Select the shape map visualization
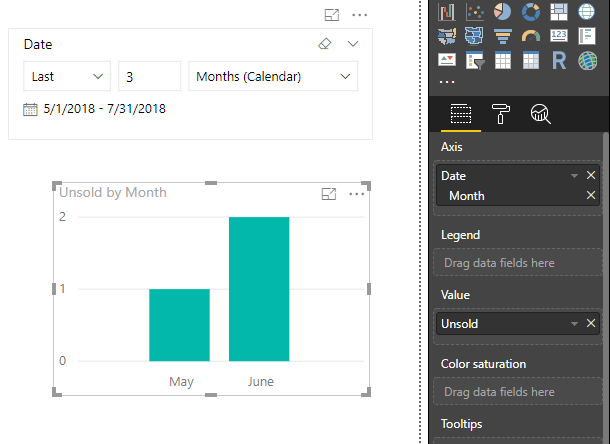Viewport: 610px width, 444px height. [x=475, y=36]
